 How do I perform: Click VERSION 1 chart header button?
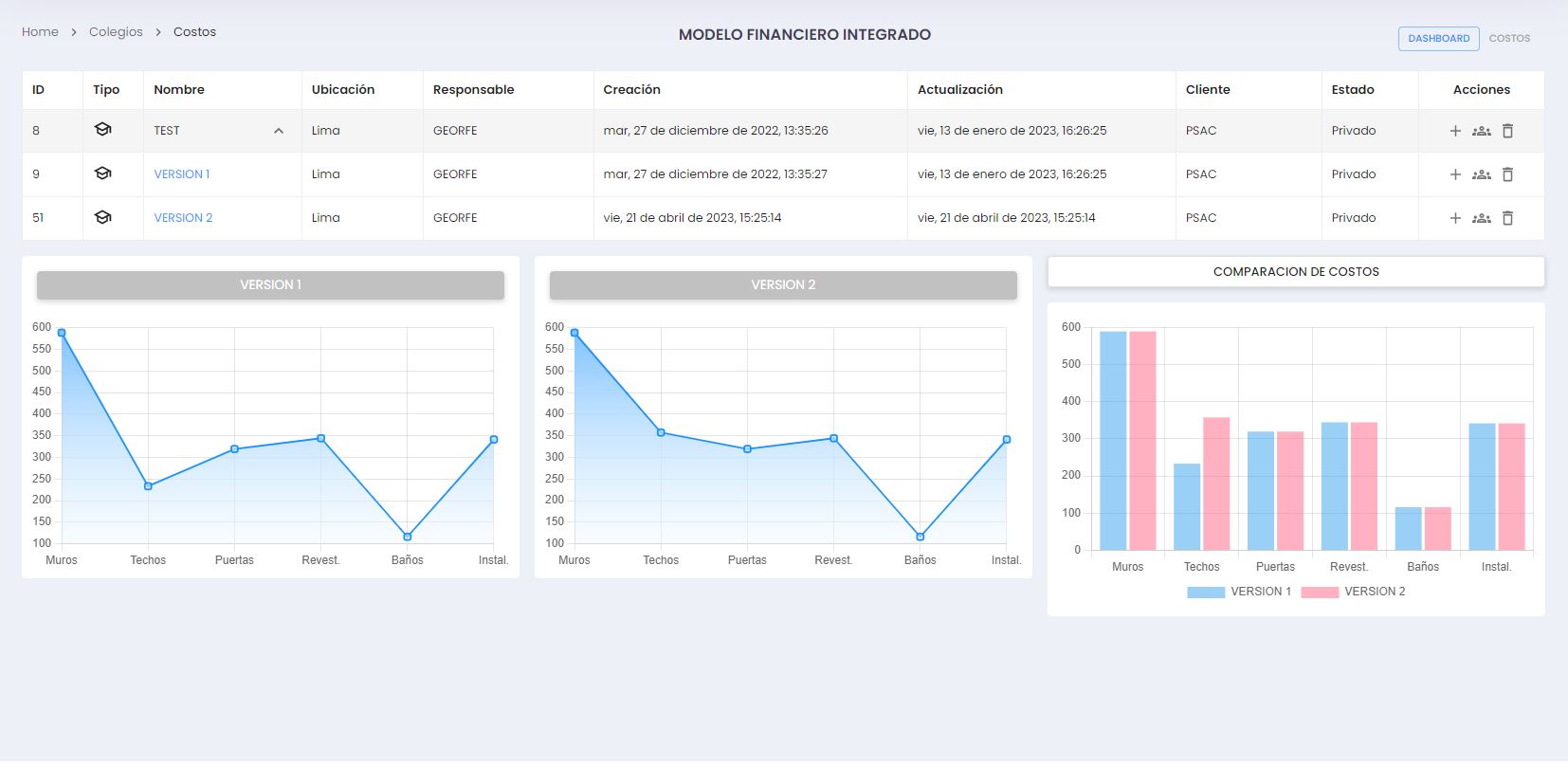click(x=270, y=285)
